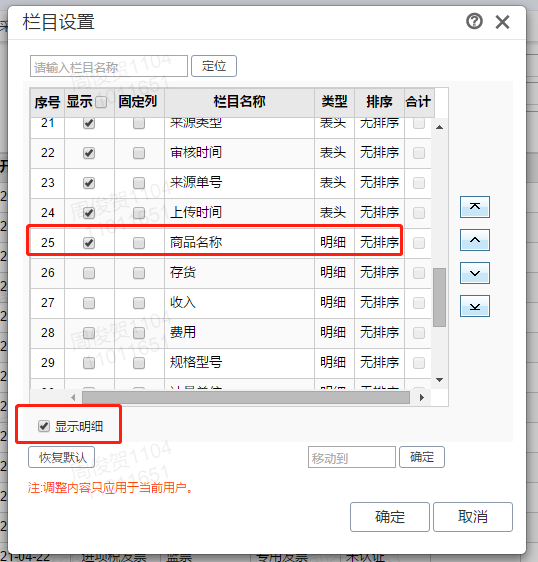Click vertical scrollbar down arrow
The width and height of the screenshot is (538, 562).
[x=439, y=380]
